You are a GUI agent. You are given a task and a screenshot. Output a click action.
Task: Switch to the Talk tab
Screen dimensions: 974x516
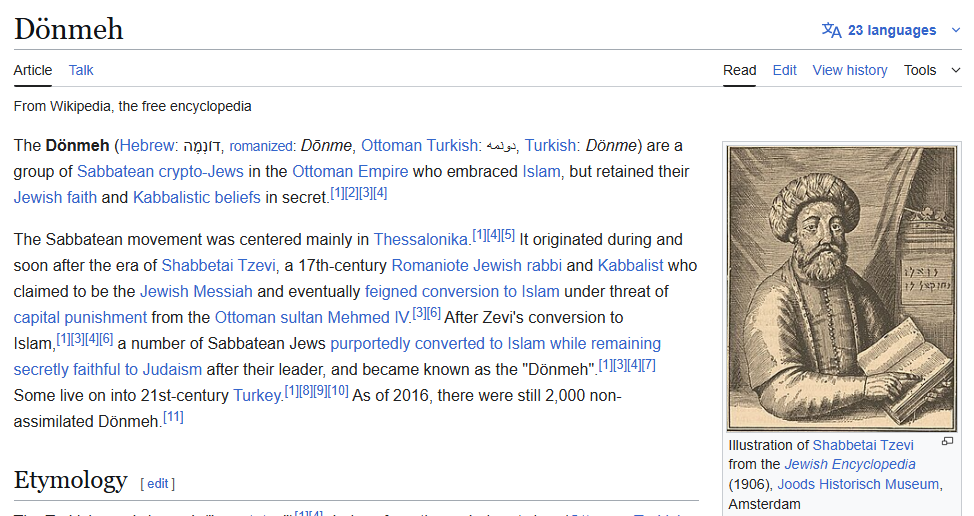coord(81,70)
